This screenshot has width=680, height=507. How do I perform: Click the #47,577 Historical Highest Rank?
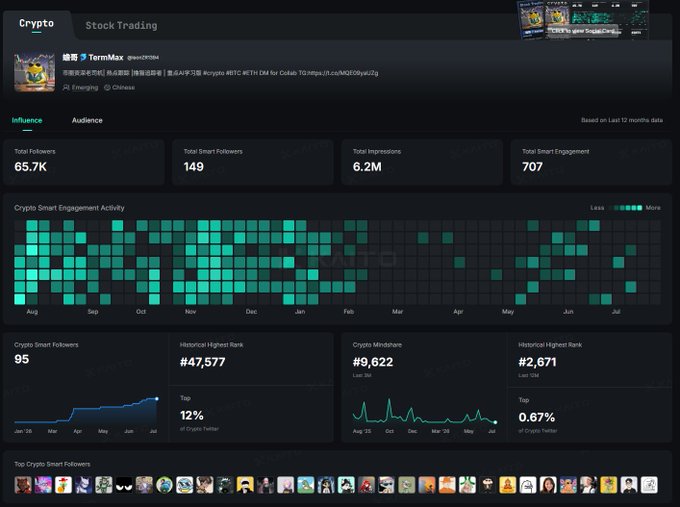pyautogui.click(x=203, y=362)
